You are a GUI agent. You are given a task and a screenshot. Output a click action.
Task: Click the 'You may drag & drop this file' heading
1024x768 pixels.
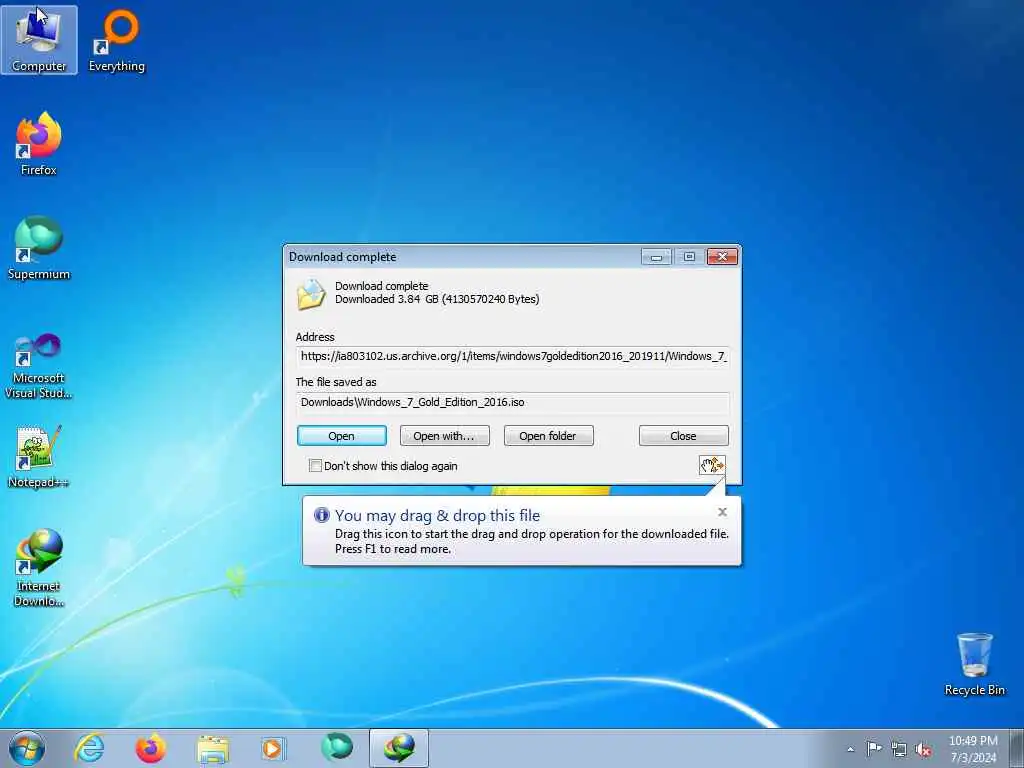[x=438, y=515]
